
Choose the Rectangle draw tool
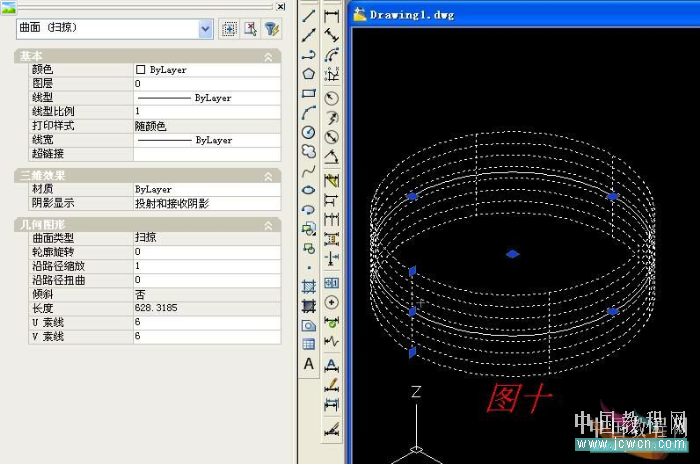(x=309, y=93)
